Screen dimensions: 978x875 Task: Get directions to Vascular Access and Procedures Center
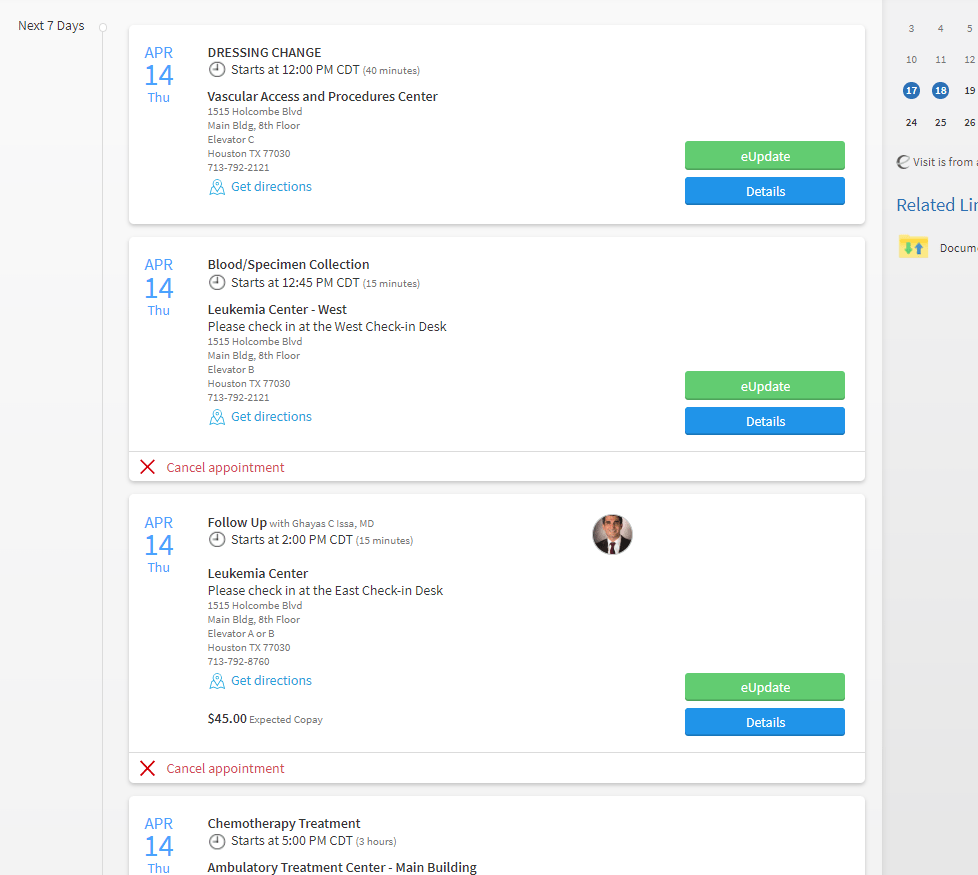click(x=271, y=187)
